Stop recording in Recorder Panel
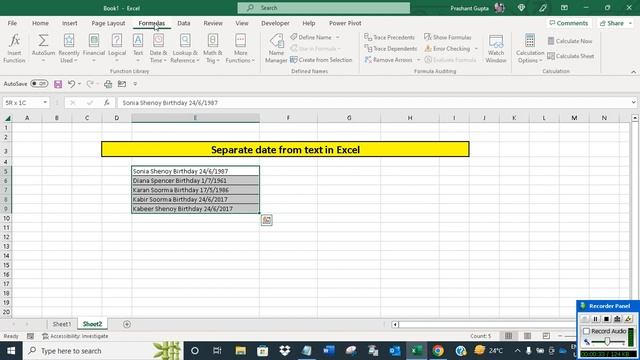 pos(607,319)
